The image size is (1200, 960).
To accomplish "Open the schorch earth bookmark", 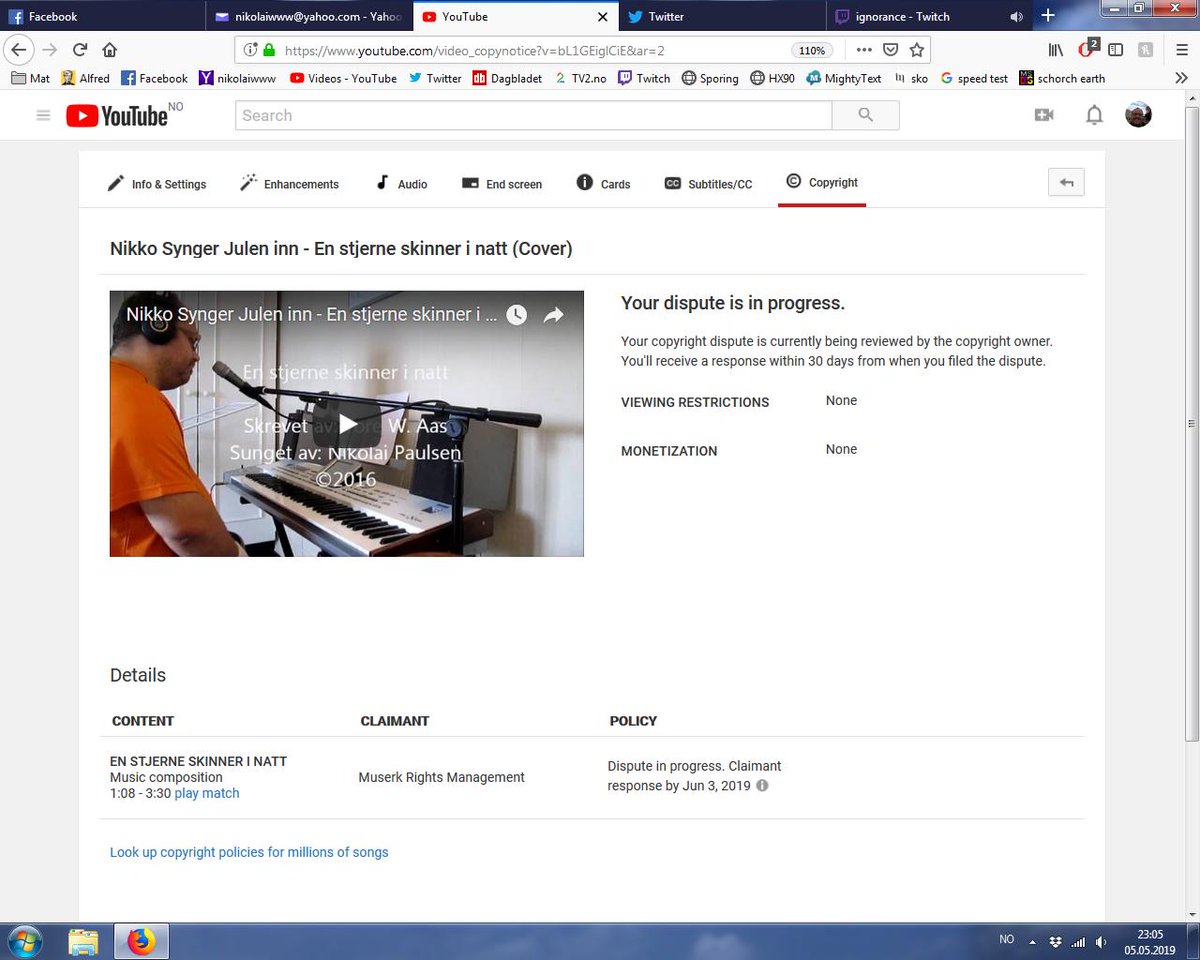I will click(x=1062, y=78).
